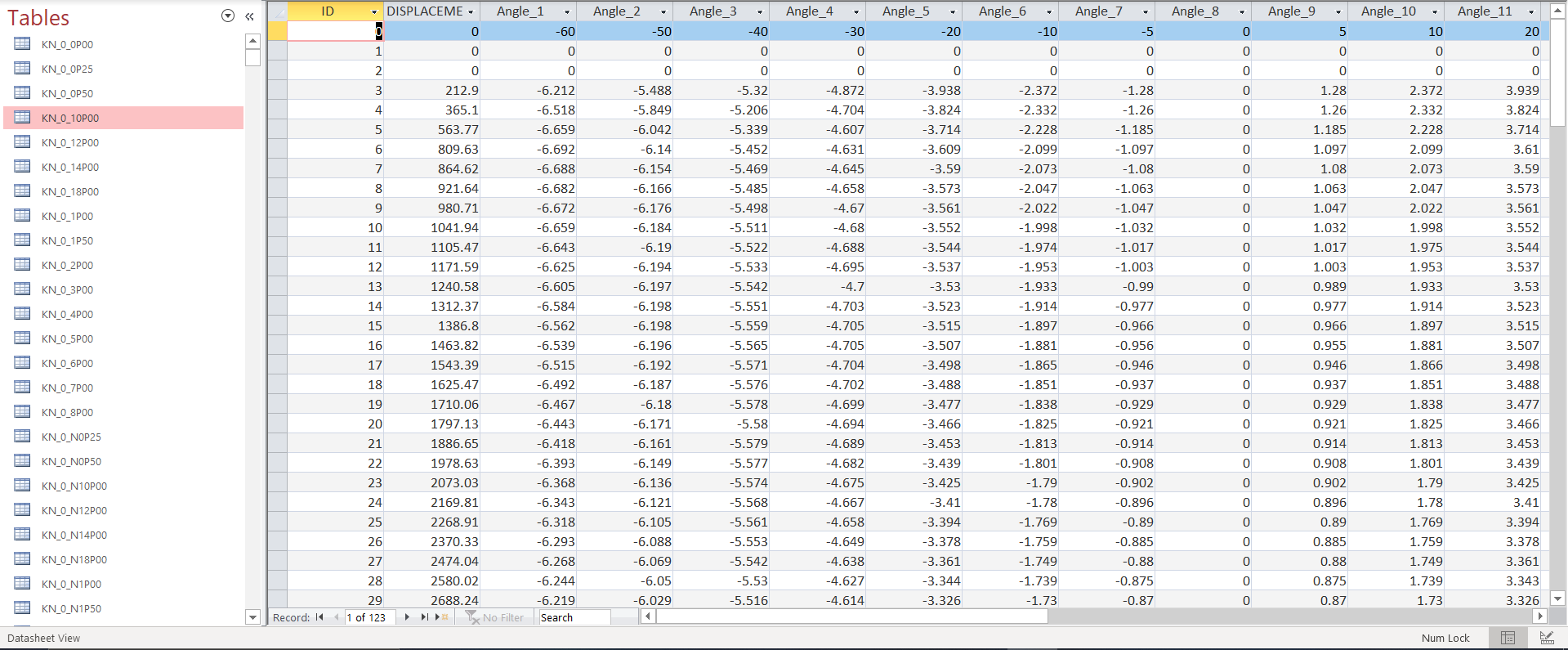This screenshot has height=650, width=1568.
Task: Open ID column filter dropdown arrow
Action: point(374,11)
